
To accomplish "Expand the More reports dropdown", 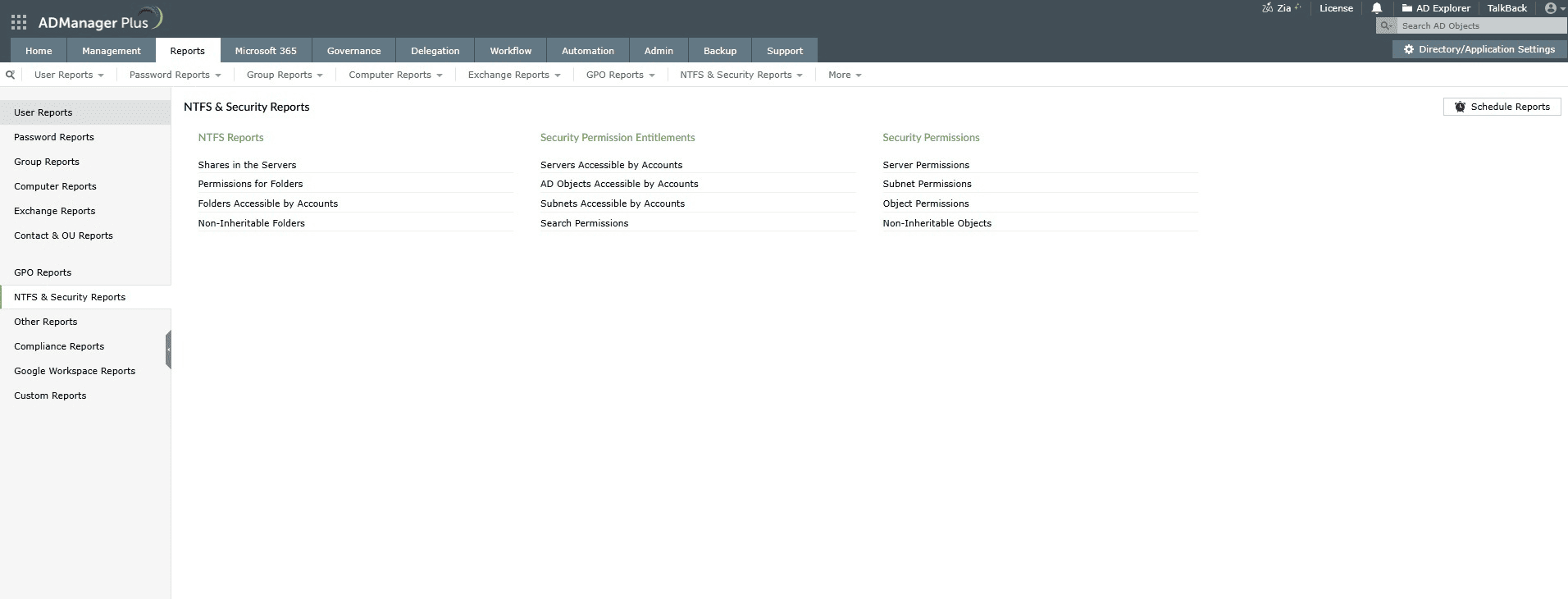I will point(845,75).
